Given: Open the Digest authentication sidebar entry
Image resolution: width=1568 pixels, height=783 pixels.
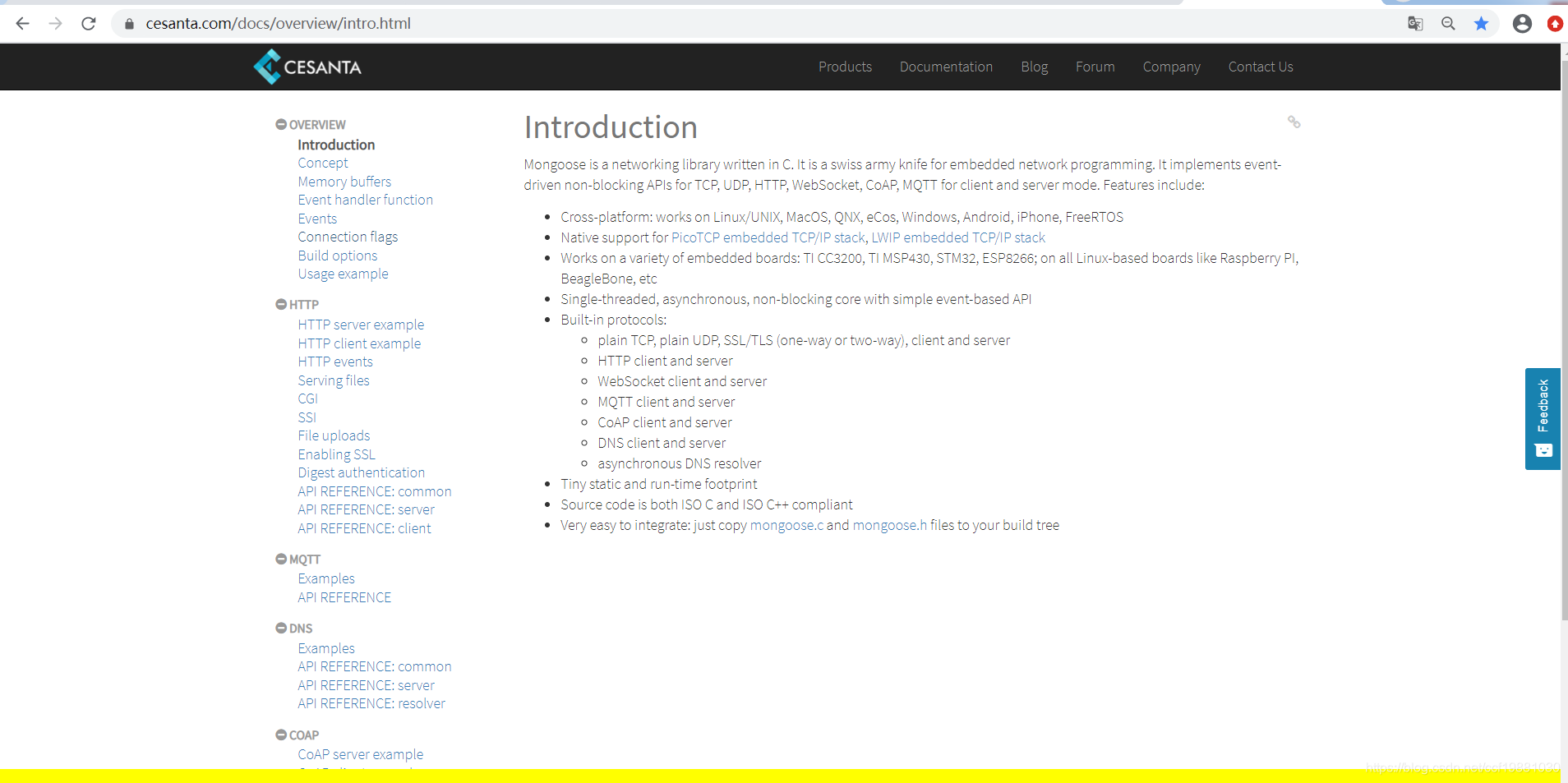Looking at the screenshot, I should pyautogui.click(x=361, y=472).
